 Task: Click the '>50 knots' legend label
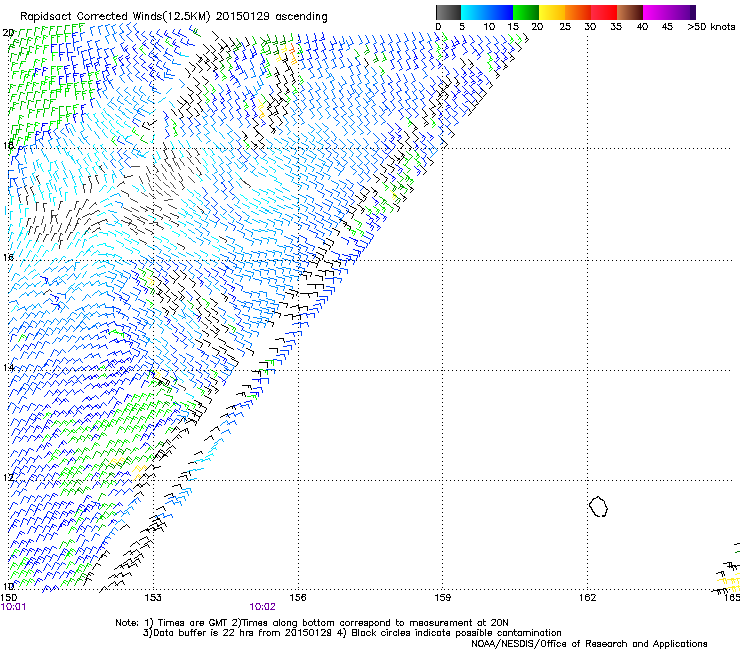click(711, 27)
